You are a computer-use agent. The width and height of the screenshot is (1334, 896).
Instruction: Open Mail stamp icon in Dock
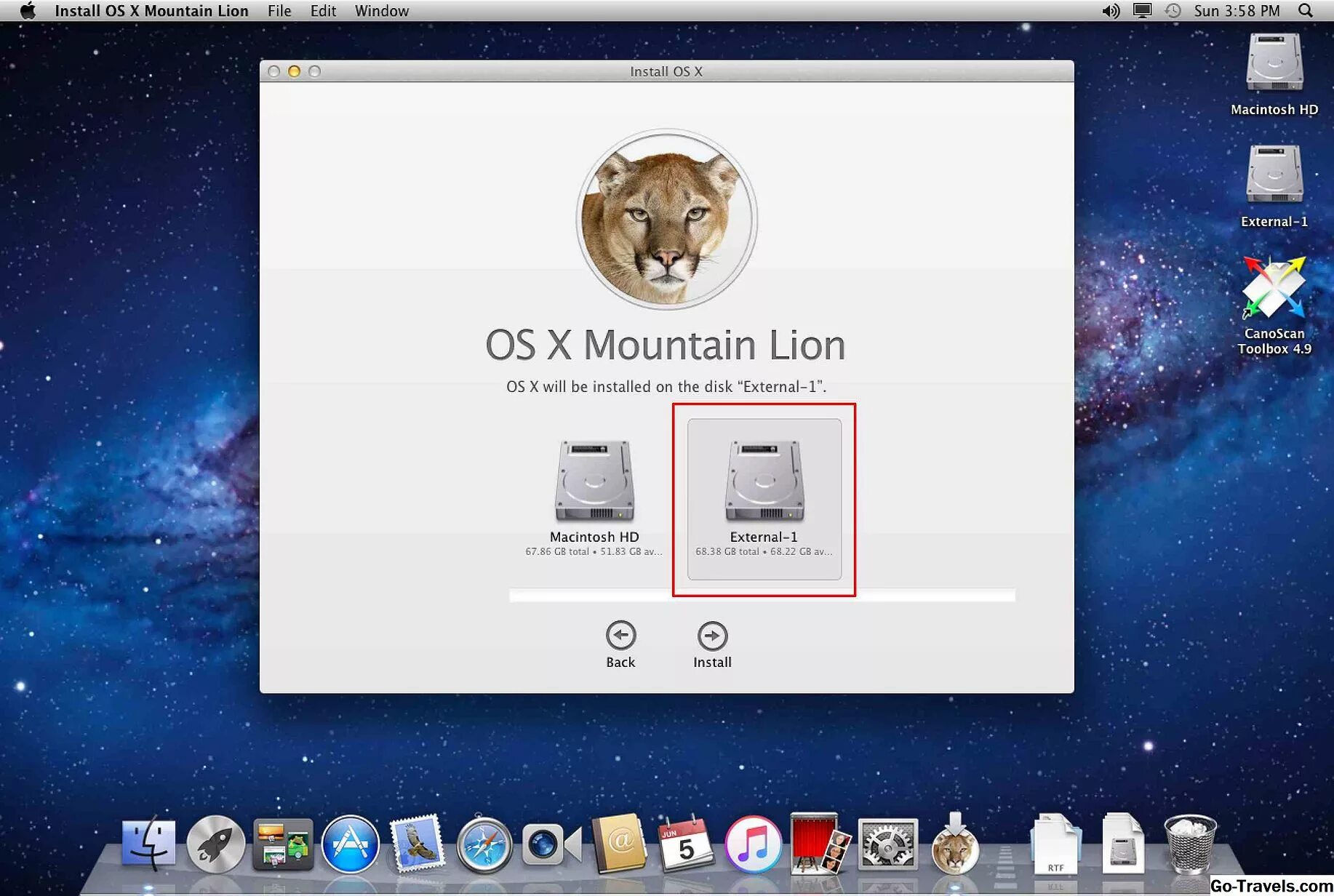[417, 843]
